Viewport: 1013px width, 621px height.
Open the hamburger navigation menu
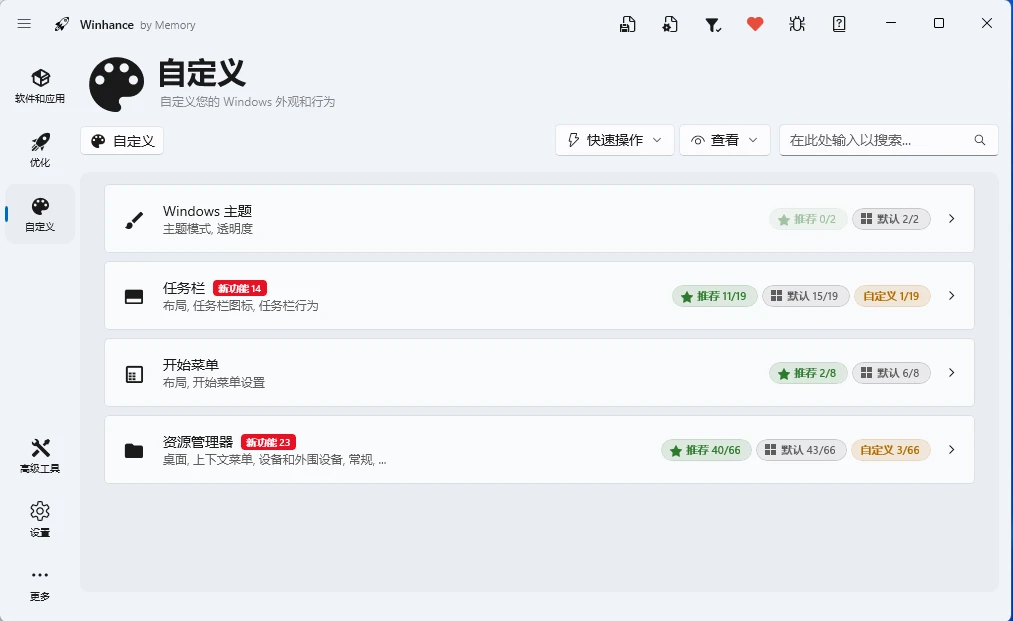click(x=24, y=24)
